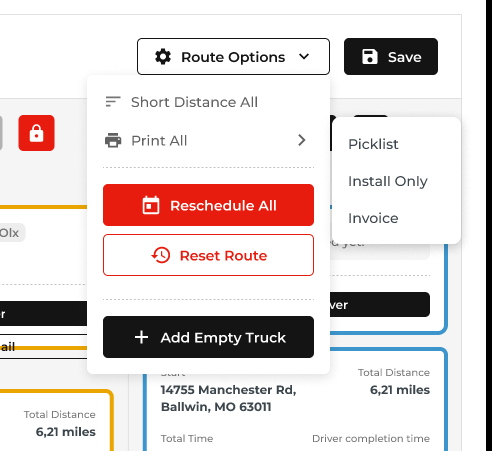Click the plus icon on Add Empty Truck
The image size is (492, 451).
tap(141, 337)
